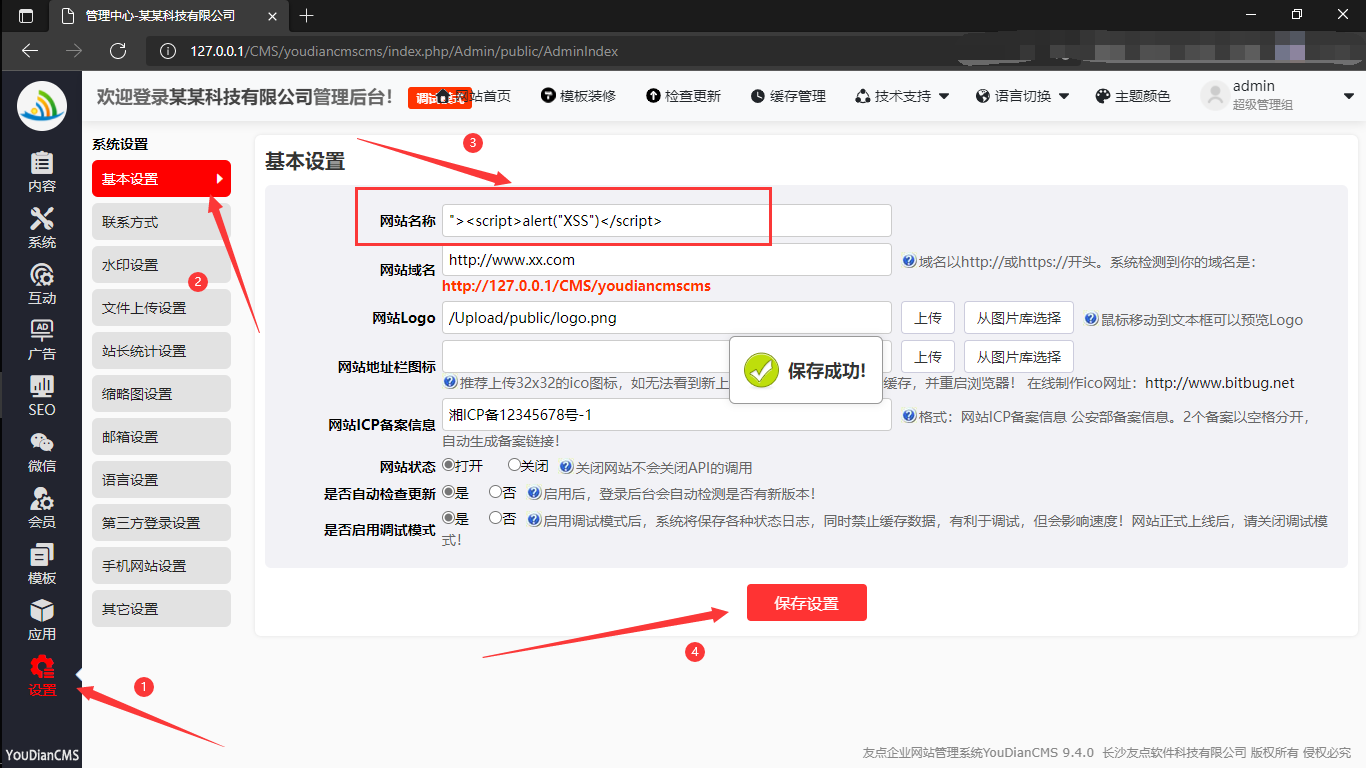Select 缩略图设置 in settings menu

[x=161, y=394]
